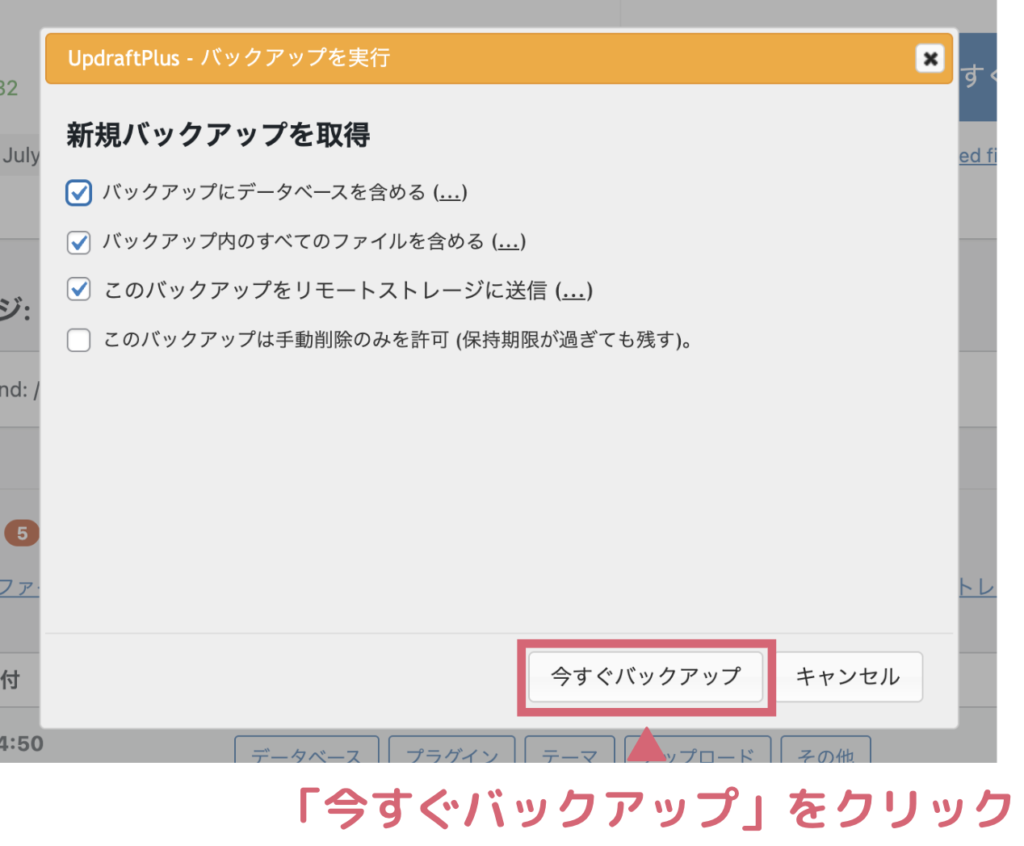Expand remote storage options (...) link
The image size is (1024, 846).
coord(574,290)
